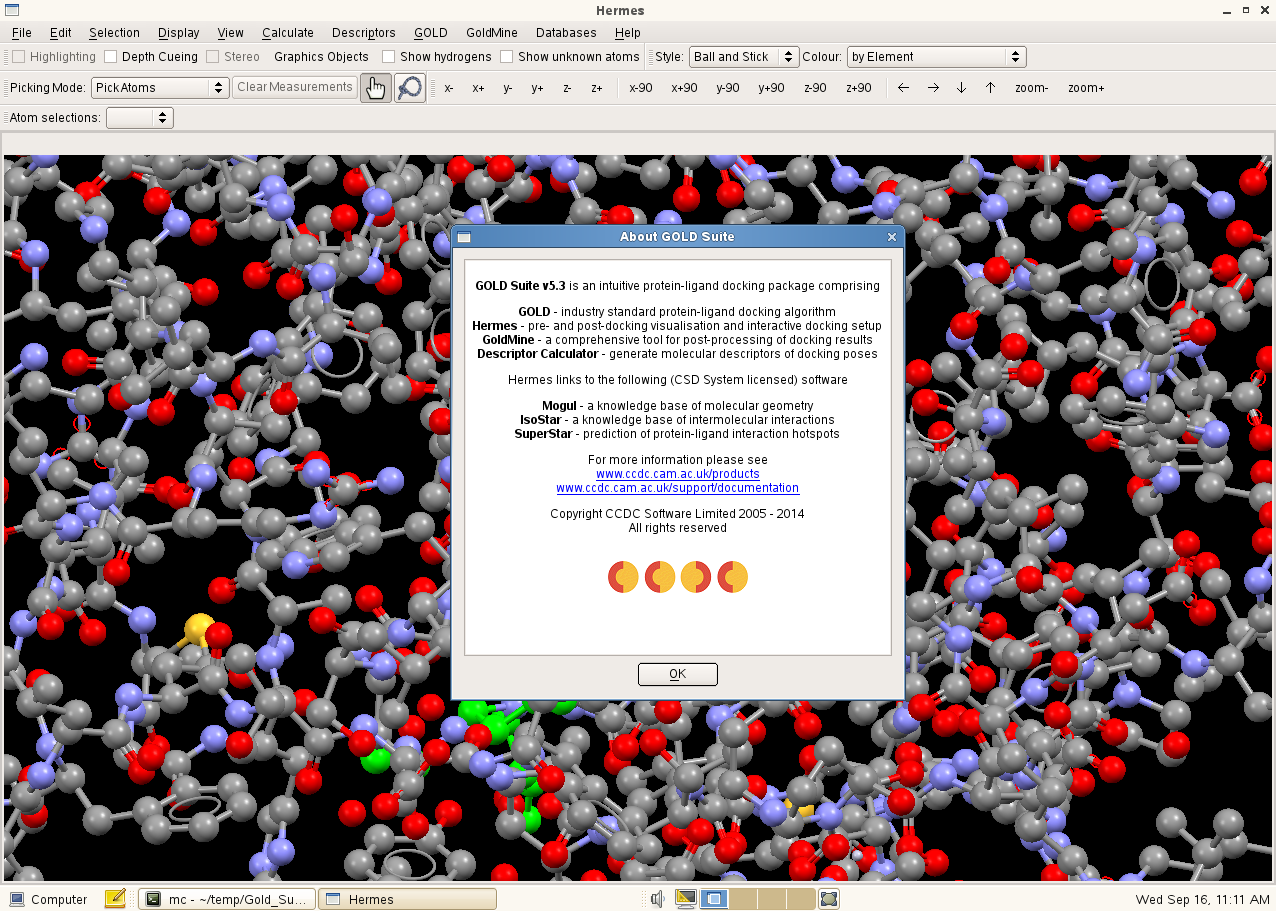This screenshot has height=911, width=1276.
Task: Click Graphics Objects button
Action: tap(321, 57)
